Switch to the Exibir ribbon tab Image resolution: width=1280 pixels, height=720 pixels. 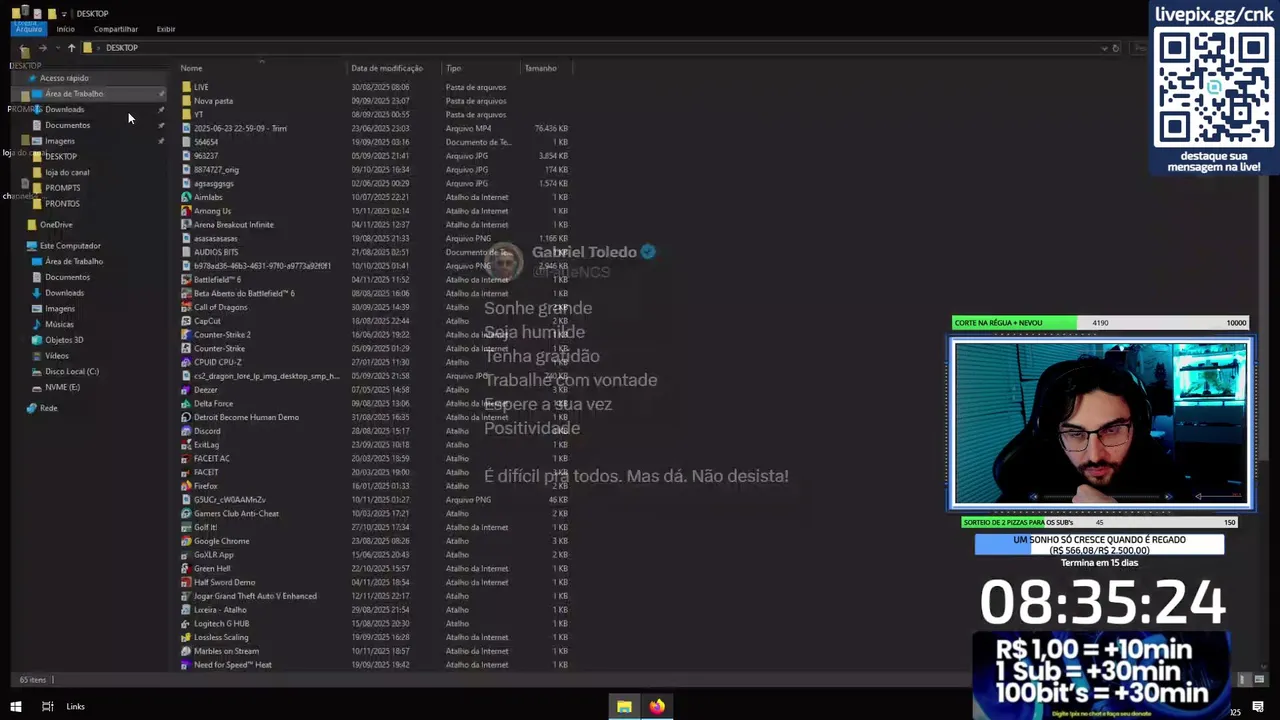coord(166,29)
